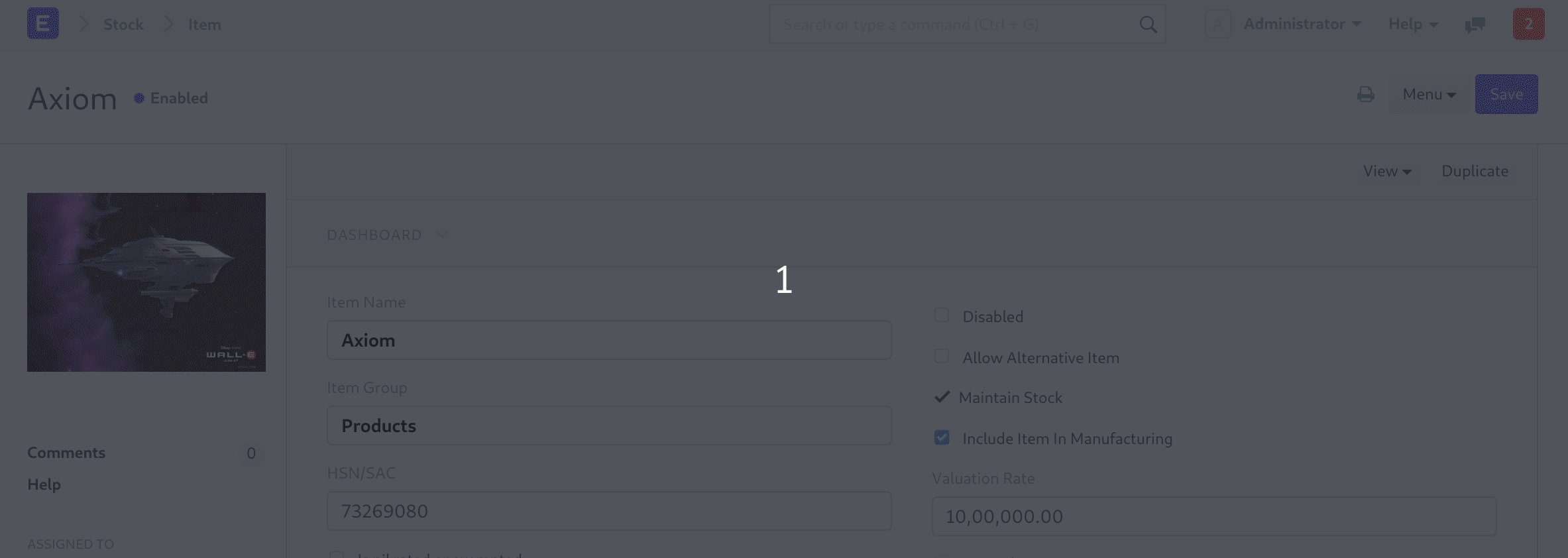1568x558 pixels.
Task: Click the print icon
Action: [1365, 95]
